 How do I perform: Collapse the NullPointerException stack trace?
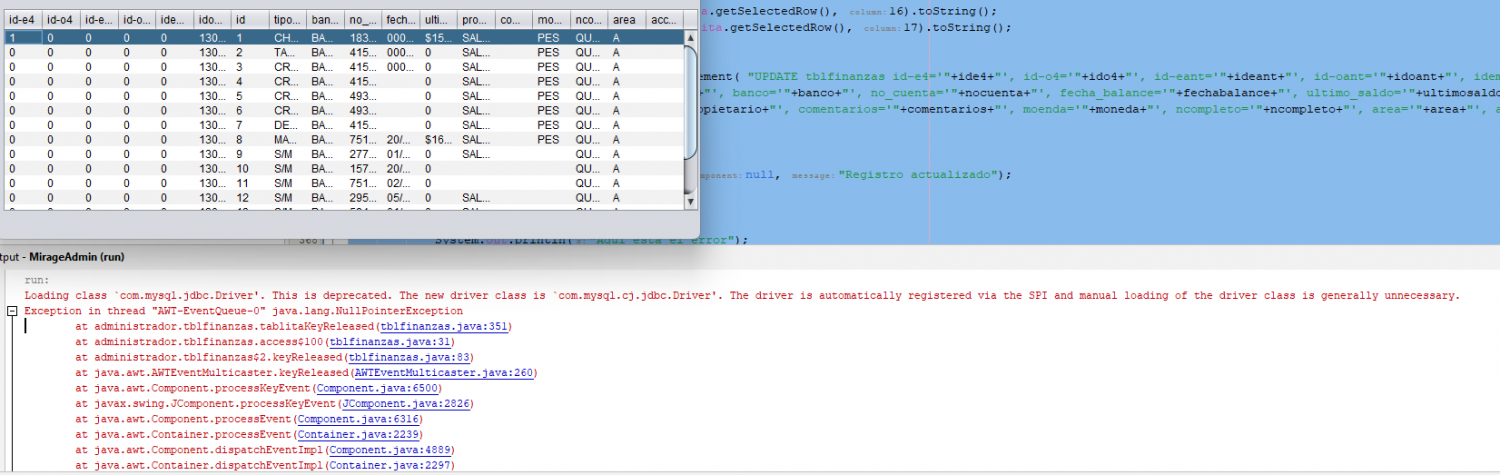tap(11, 311)
